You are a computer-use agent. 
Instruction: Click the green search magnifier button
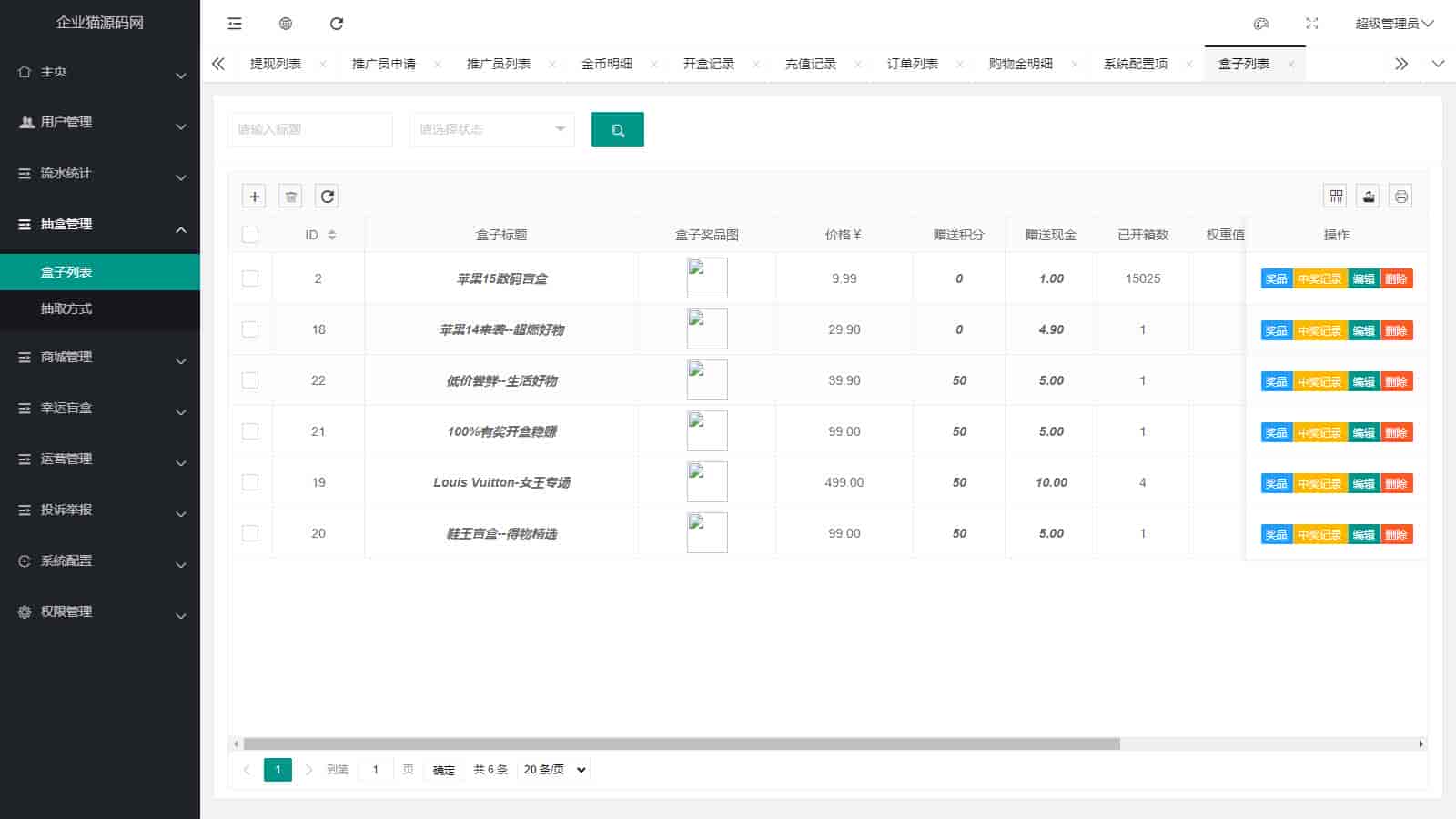tap(617, 130)
